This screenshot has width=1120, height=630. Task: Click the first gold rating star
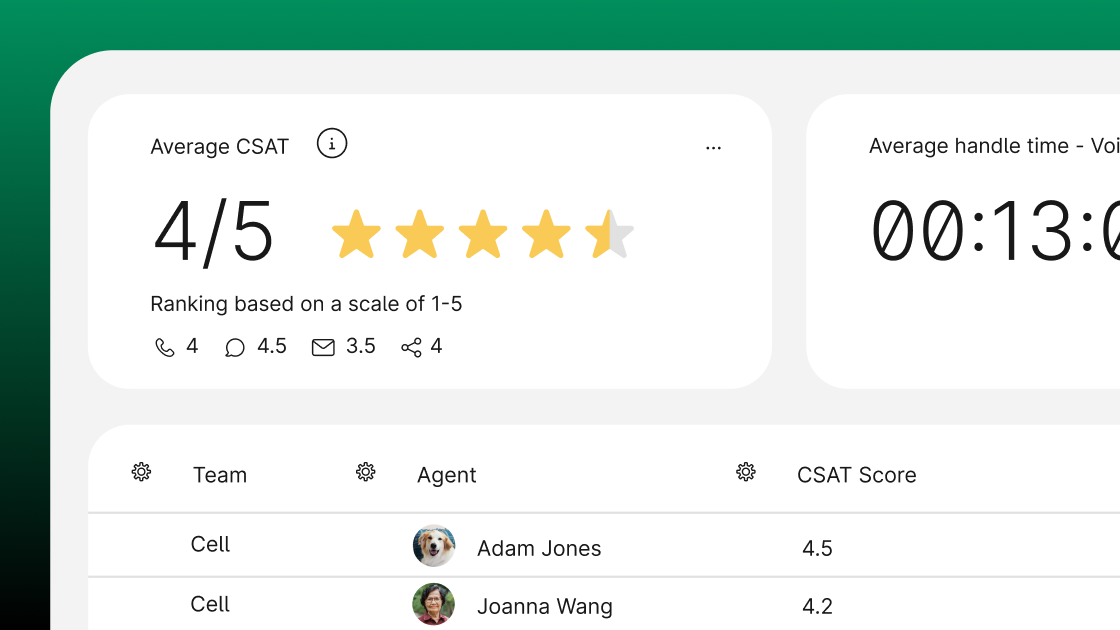(x=356, y=235)
